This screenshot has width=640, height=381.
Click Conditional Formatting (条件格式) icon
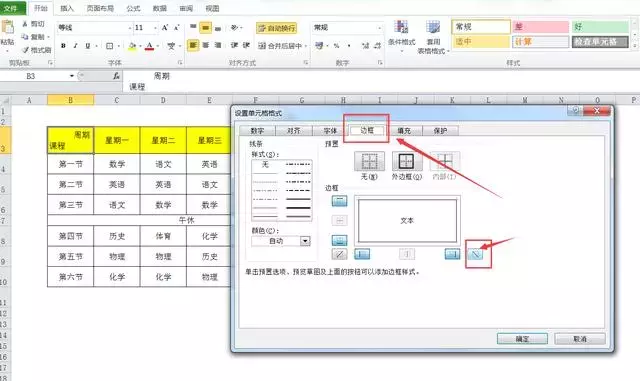point(402,27)
